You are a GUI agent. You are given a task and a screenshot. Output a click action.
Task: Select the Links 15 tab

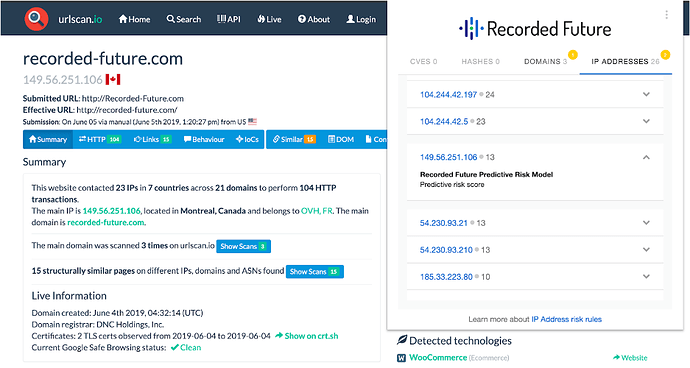click(152, 139)
